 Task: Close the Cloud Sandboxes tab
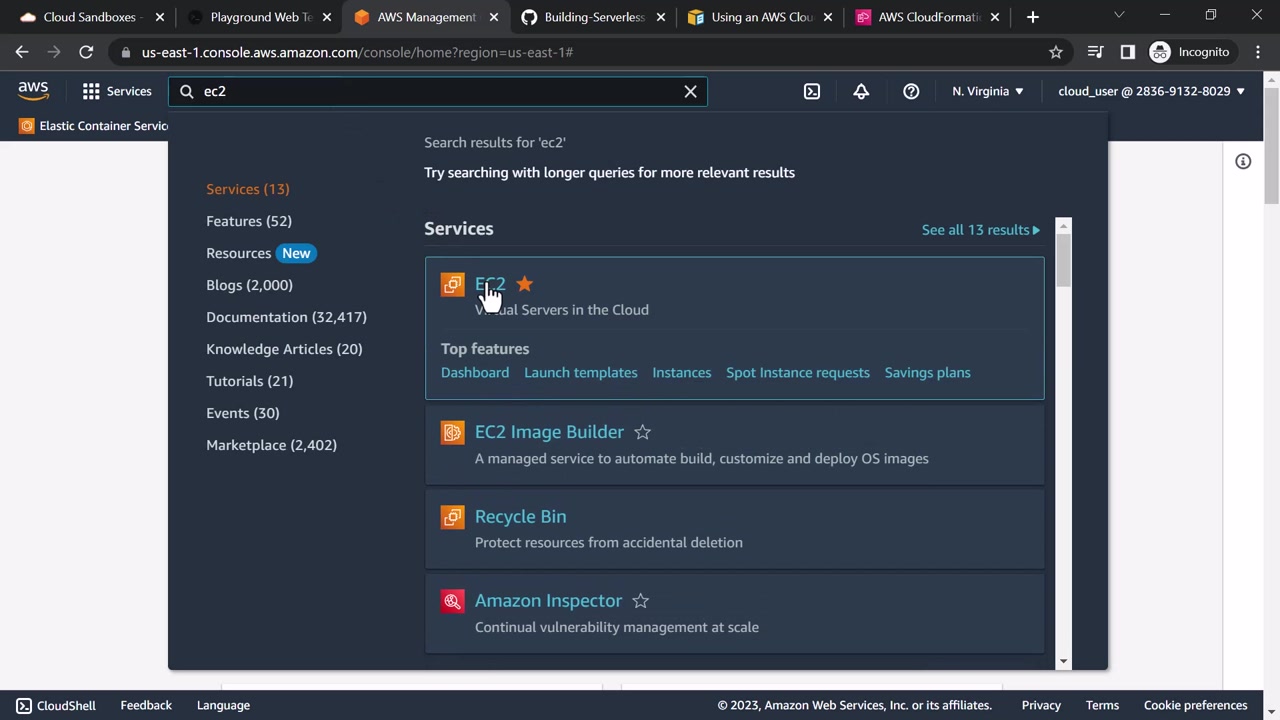tap(159, 17)
